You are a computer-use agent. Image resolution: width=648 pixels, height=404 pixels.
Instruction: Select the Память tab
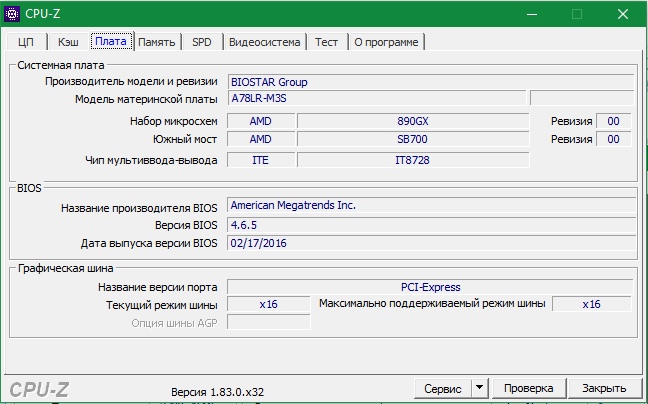(157, 42)
